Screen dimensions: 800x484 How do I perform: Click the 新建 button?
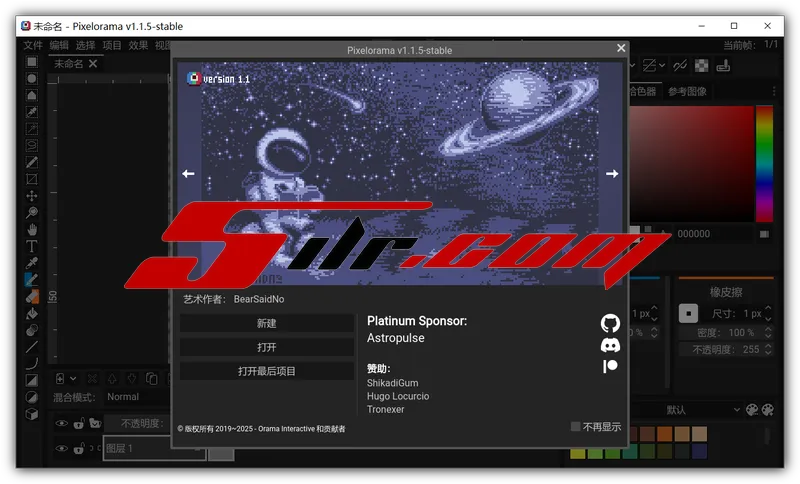267,323
